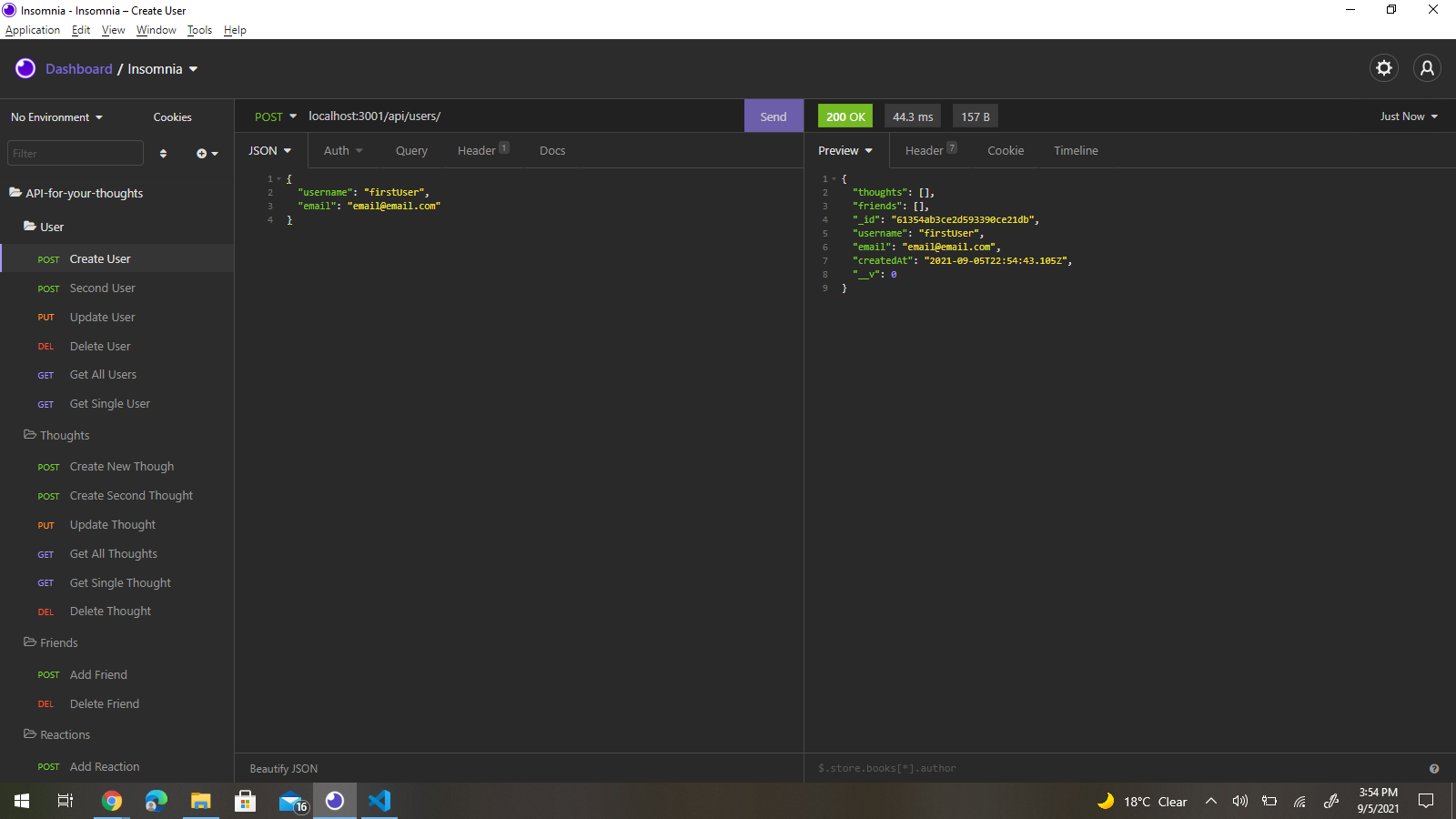Viewport: 1456px width, 819px height.
Task: Click the request URL field
Action: coord(523,116)
